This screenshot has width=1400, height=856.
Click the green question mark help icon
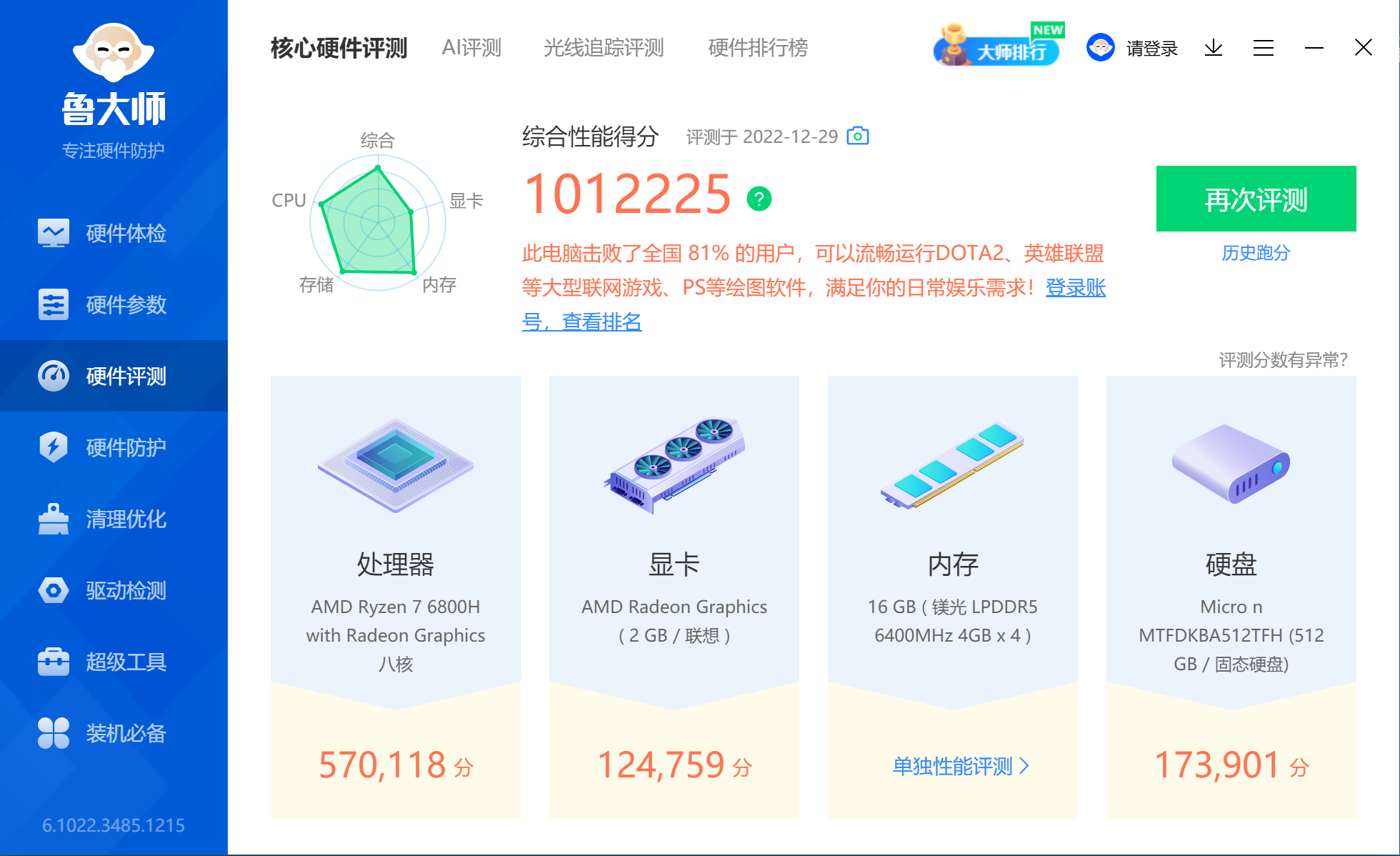click(759, 199)
